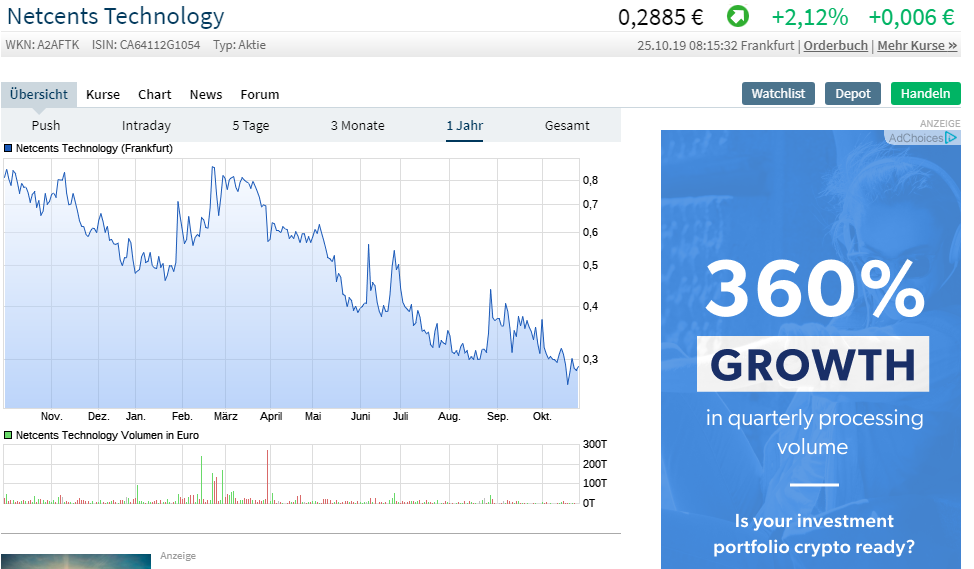Viewport: 974px width, 569px height.
Task: Switch to the Übersicht tab
Action: coord(39,94)
